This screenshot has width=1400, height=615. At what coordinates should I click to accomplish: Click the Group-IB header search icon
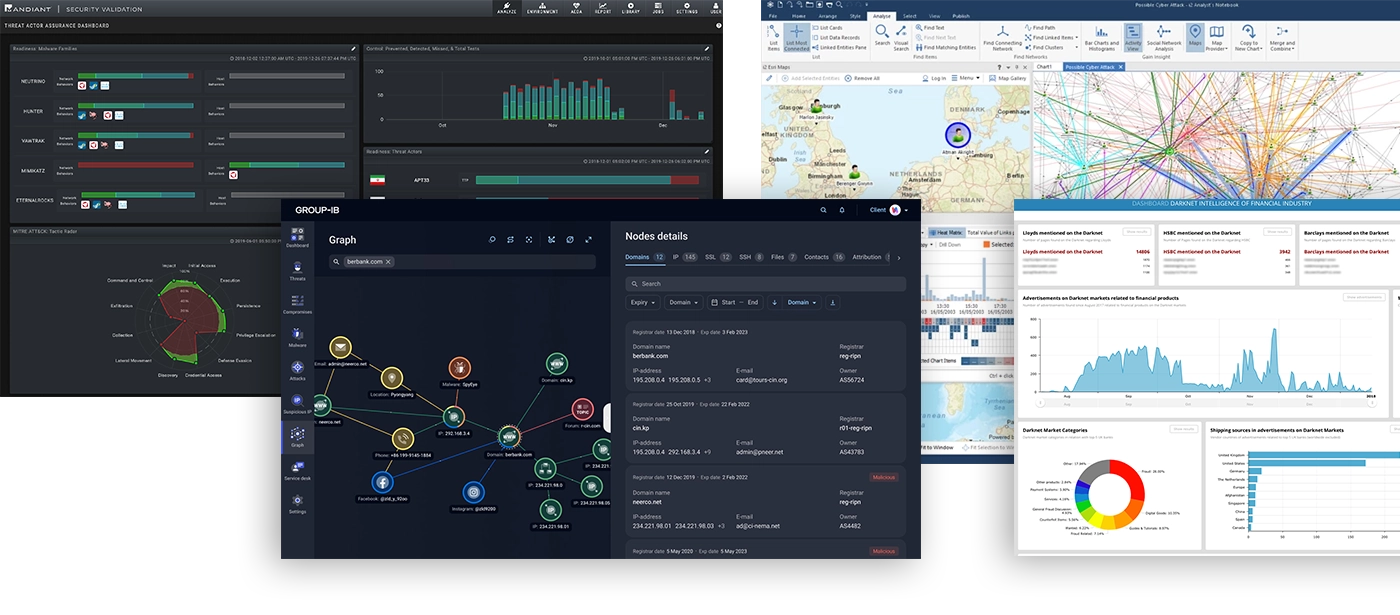pos(824,210)
